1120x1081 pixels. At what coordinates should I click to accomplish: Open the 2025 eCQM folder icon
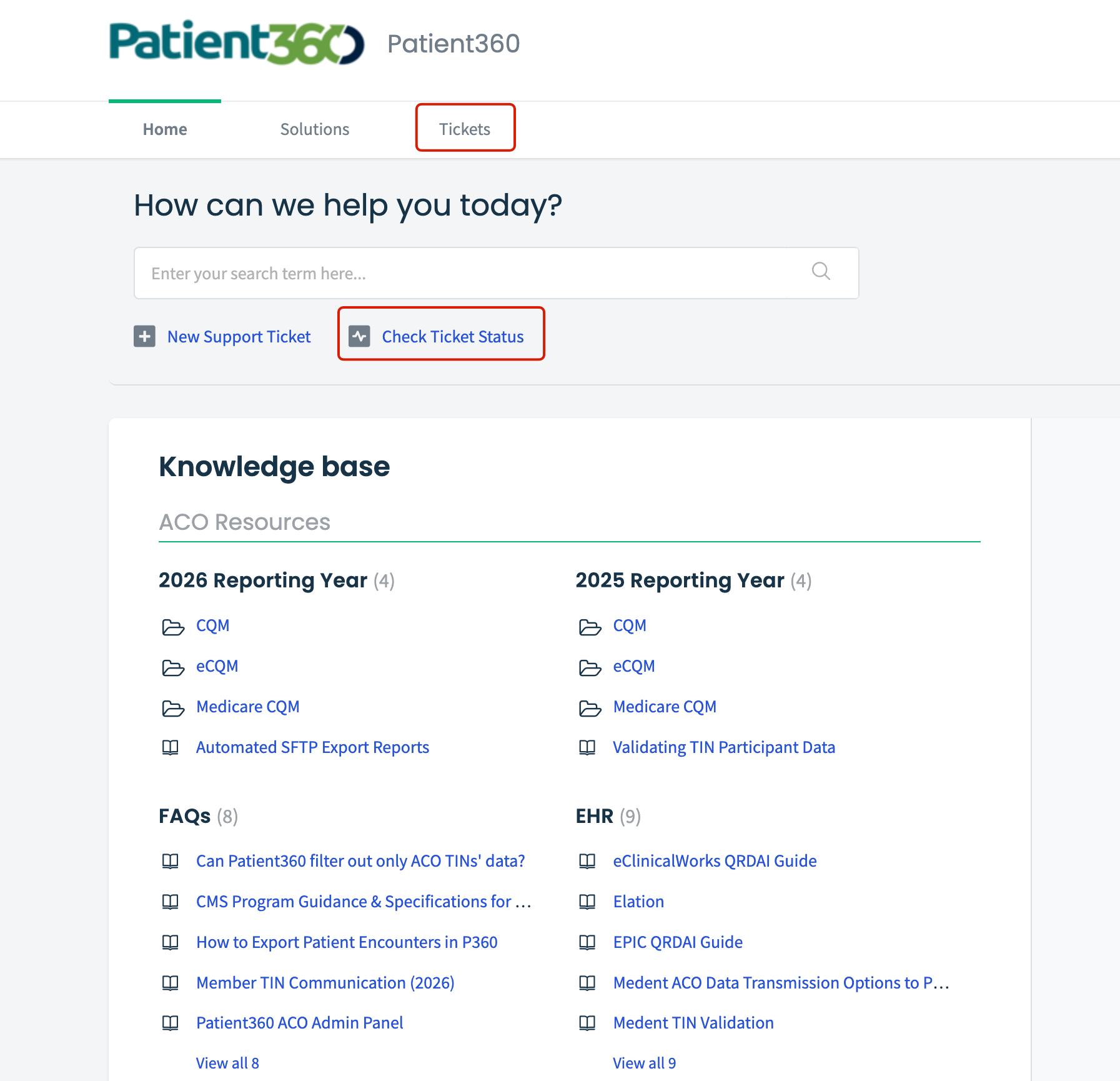pos(590,667)
